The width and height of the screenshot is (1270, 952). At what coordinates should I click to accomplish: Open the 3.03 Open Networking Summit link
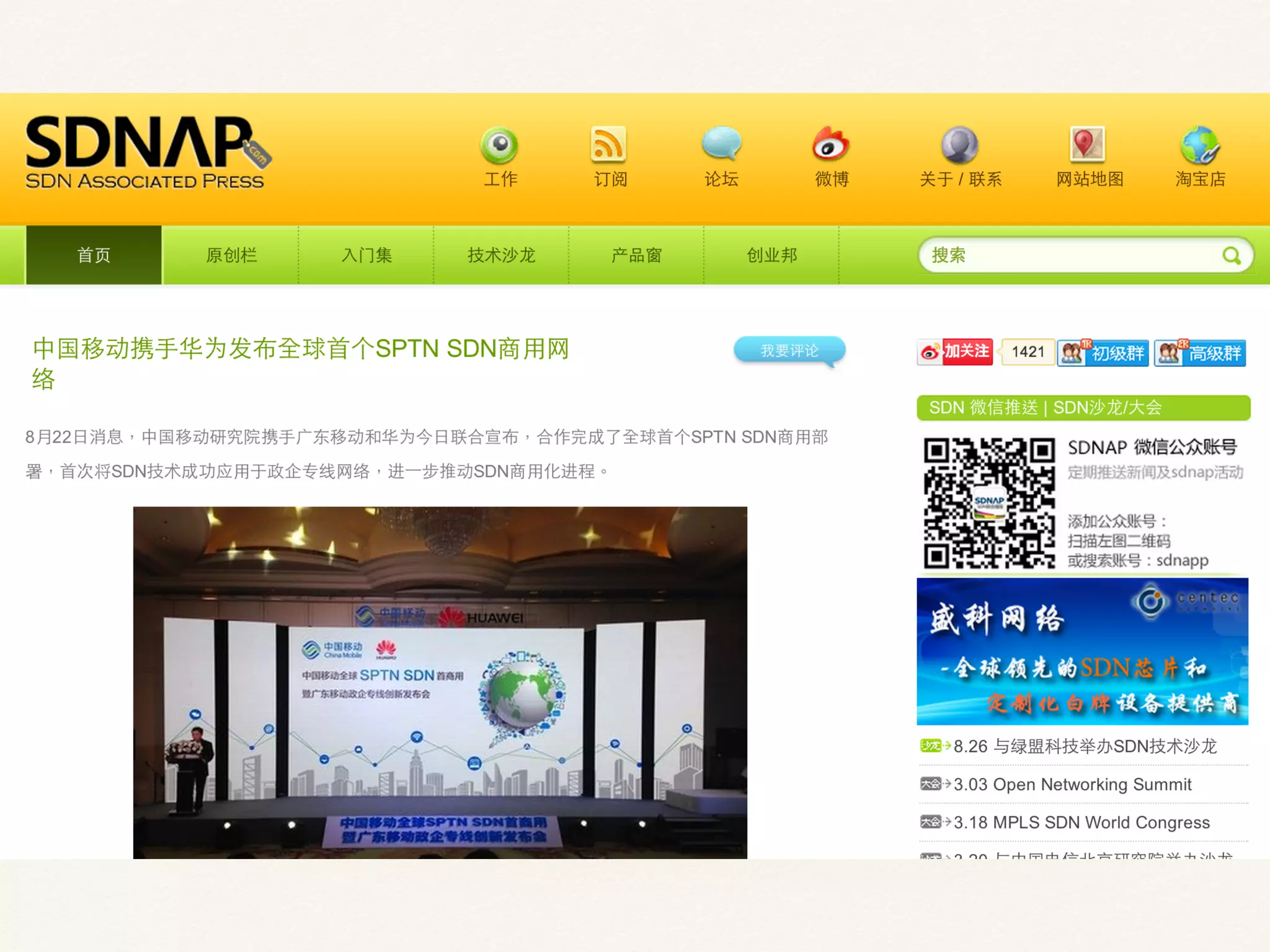click(x=1072, y=785)
